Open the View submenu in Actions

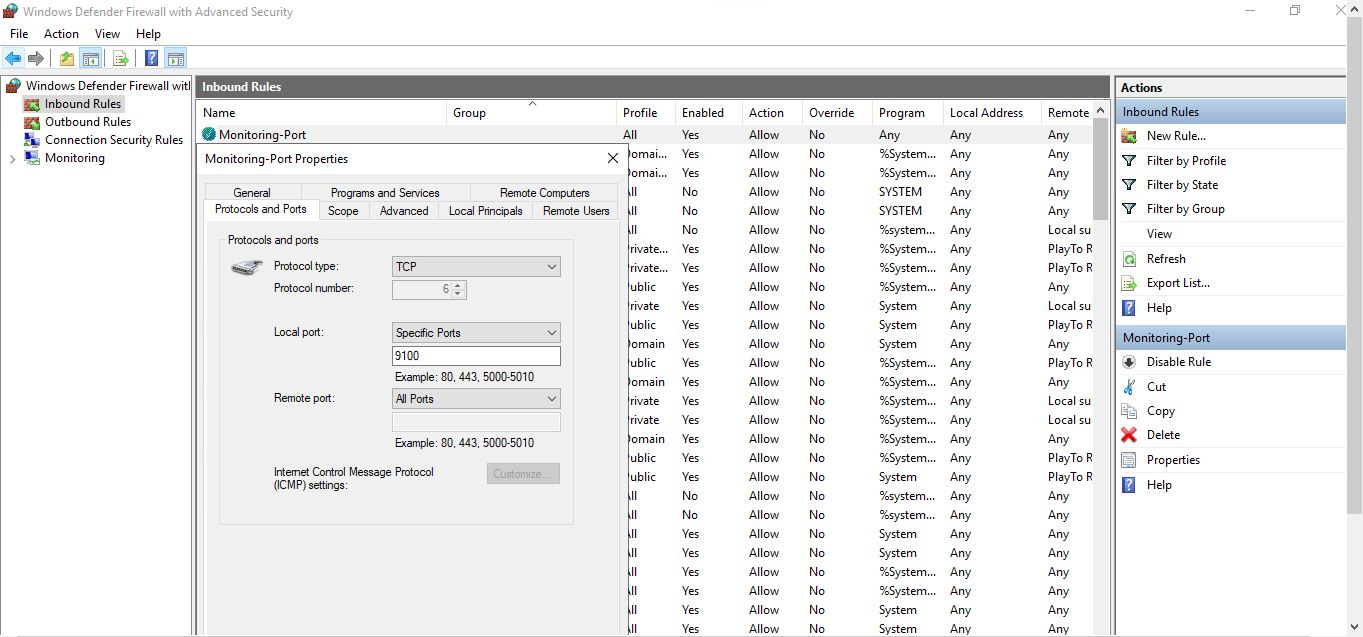pyautogui.click(x=1159, y=234)
